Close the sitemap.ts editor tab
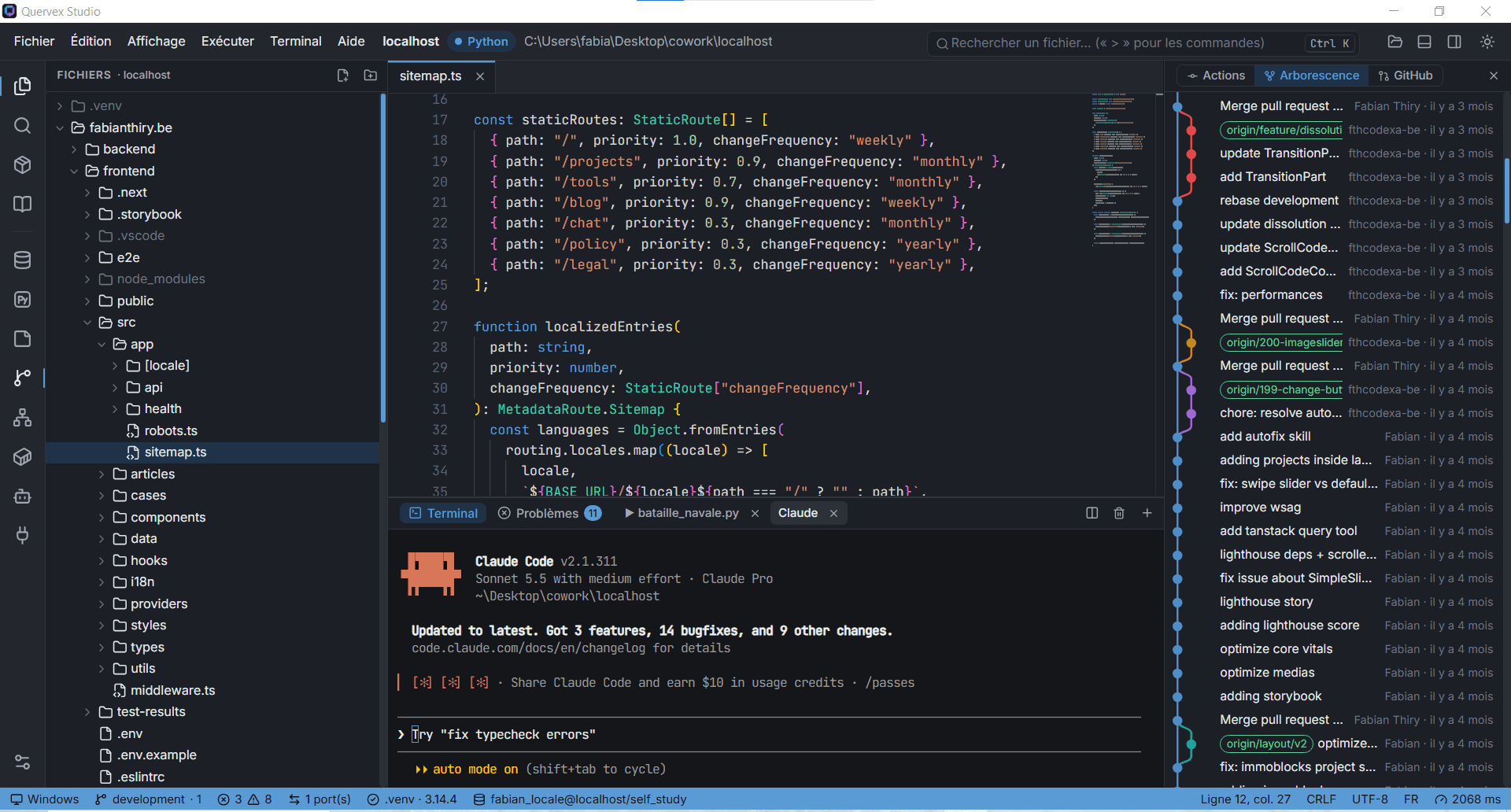 tap(480, 76)
